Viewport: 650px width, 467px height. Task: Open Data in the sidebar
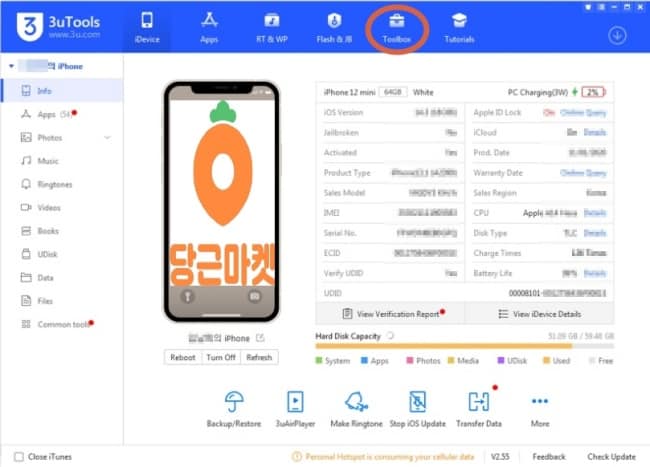click(x=62, y=277)
